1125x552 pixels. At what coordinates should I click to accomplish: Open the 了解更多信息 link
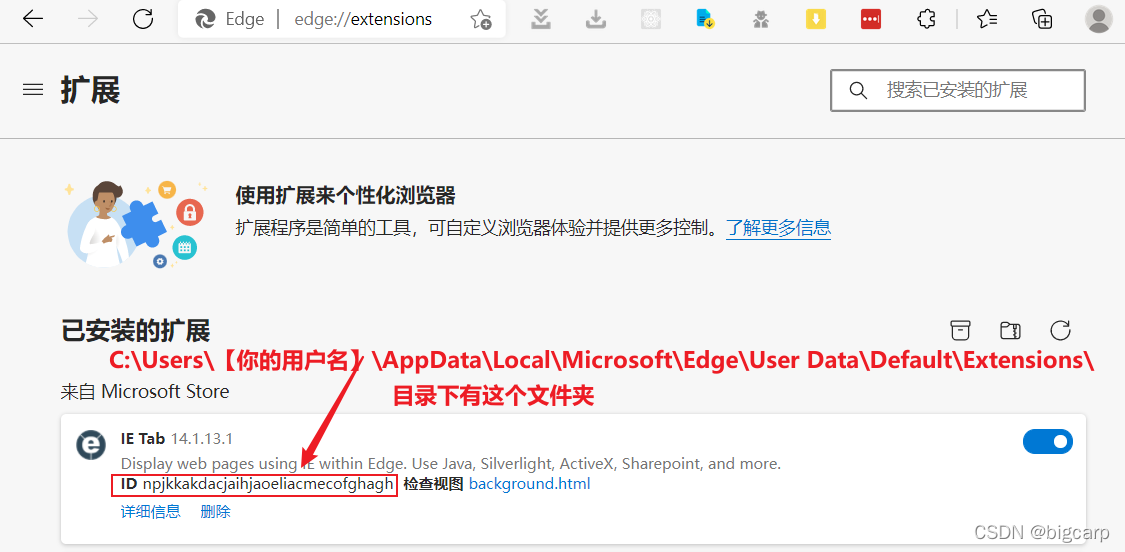click(x=778, y=228)
